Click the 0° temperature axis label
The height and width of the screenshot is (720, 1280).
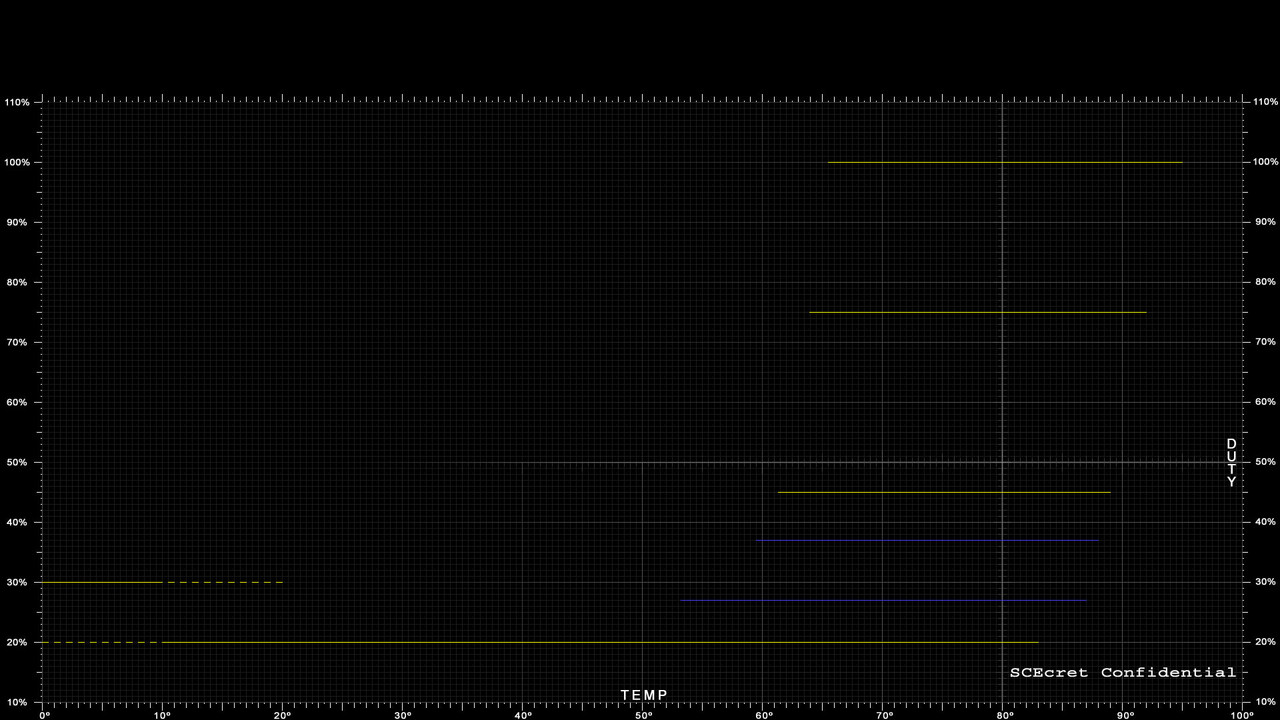[44, 715]
